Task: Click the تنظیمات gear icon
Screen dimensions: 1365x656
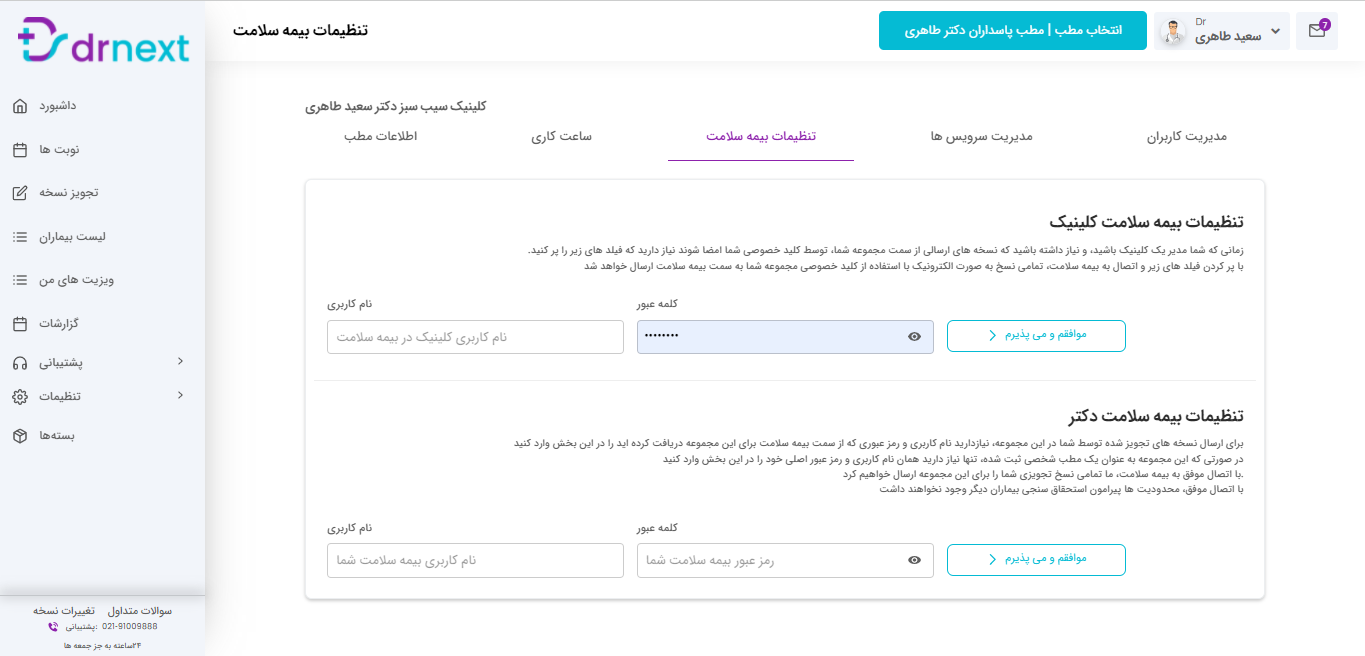Action: [x=20, y=397]
